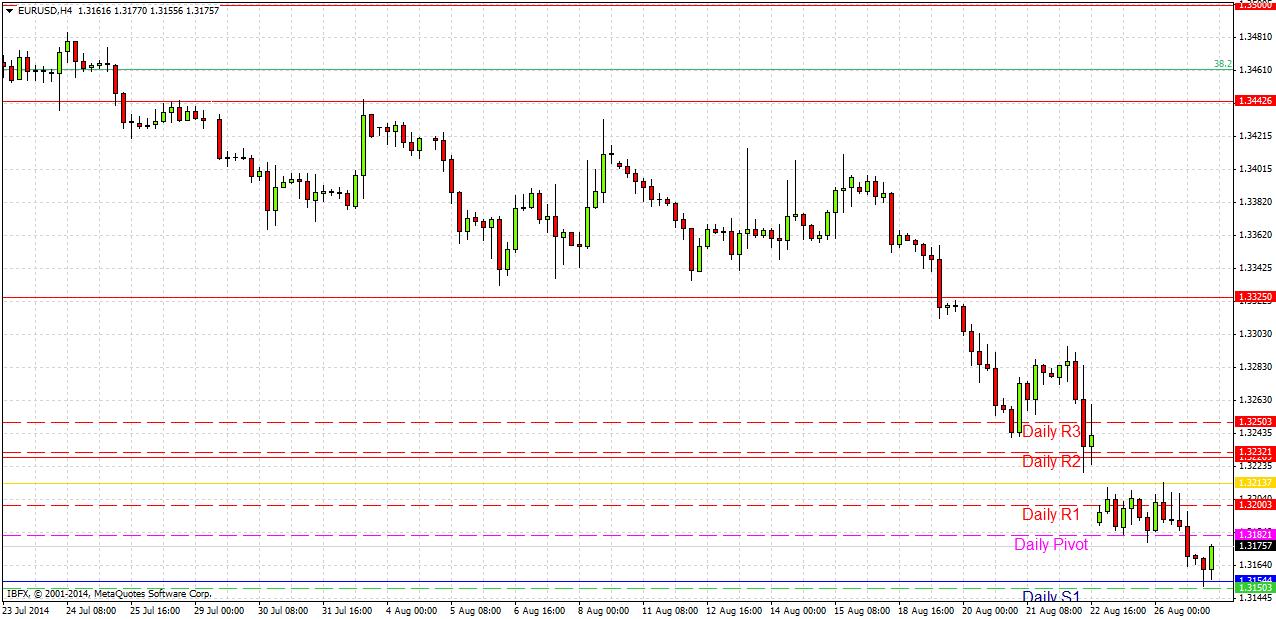Select the Daily R1 resistance label

(x=1049, y=514)
